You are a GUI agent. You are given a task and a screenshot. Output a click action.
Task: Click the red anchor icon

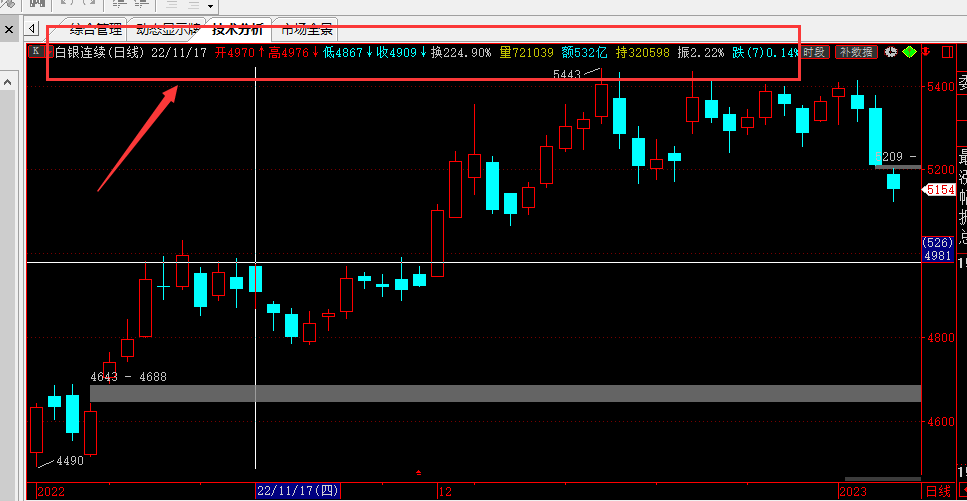928,52
